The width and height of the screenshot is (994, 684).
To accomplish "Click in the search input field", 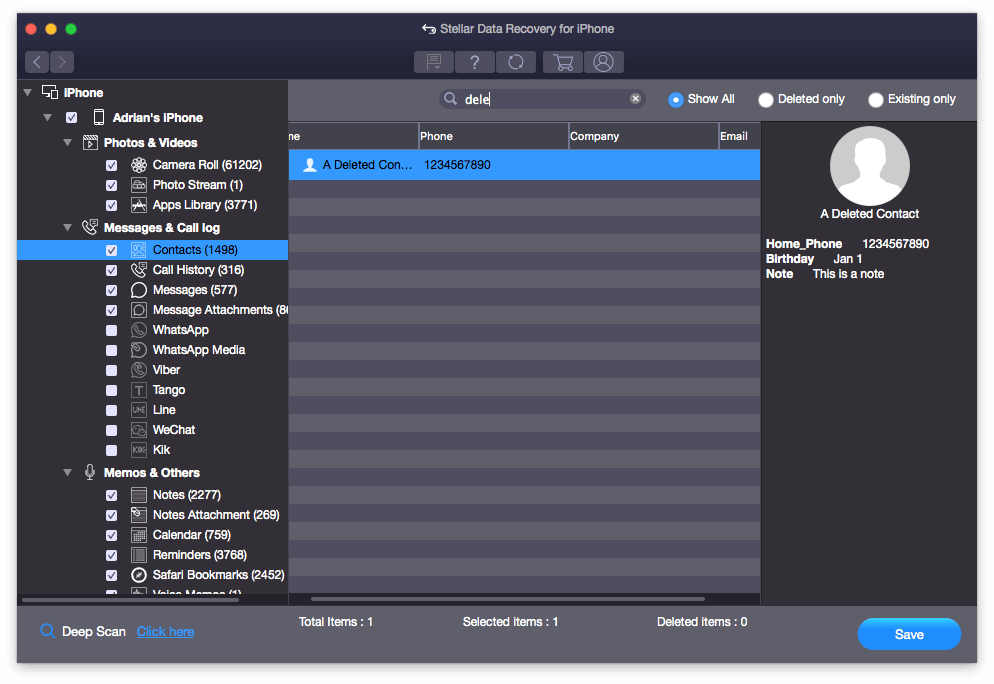I will pyautogui.click(x=542, y=99).
